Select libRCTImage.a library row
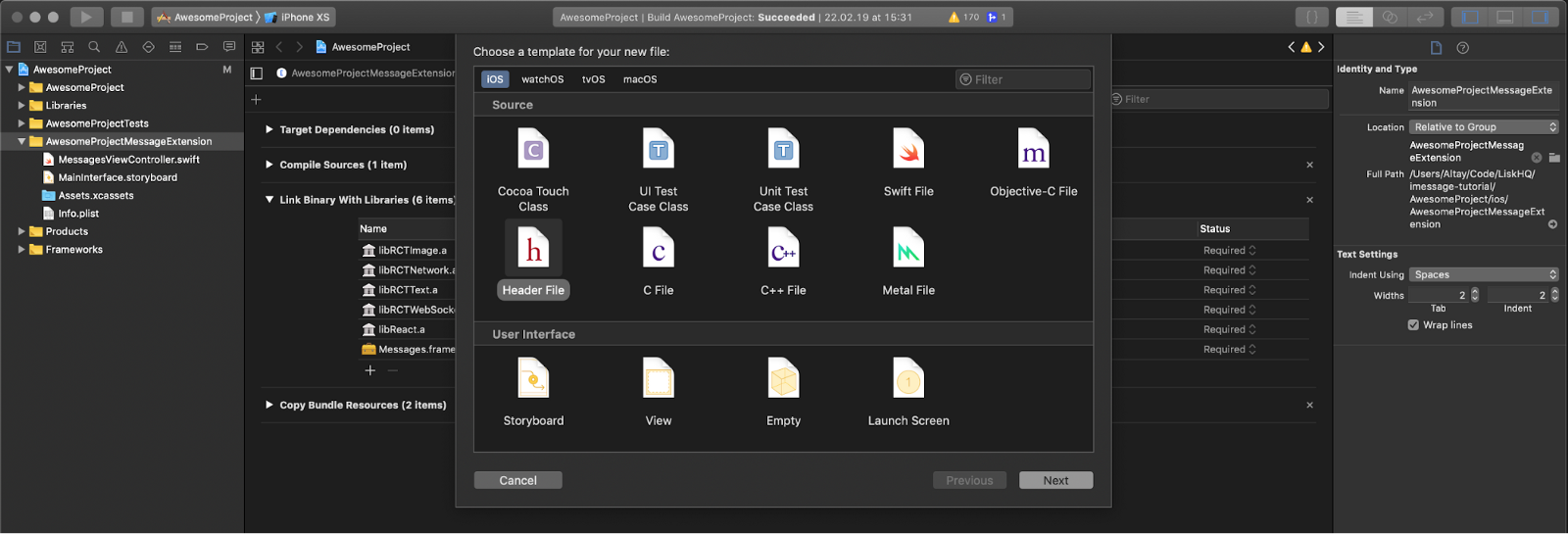 (x=412, y=250)
